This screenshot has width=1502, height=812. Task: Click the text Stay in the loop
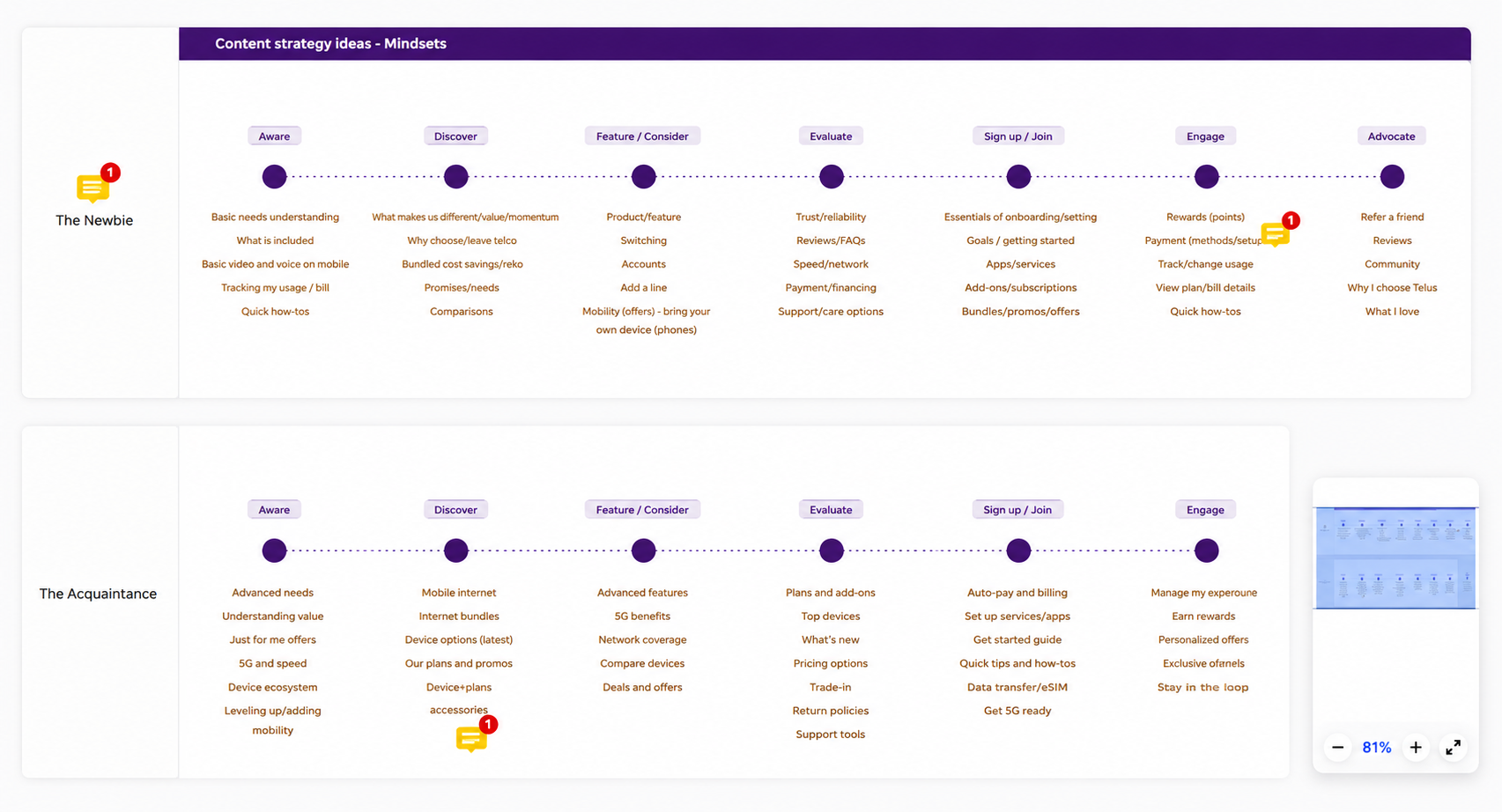[1203, 687]
